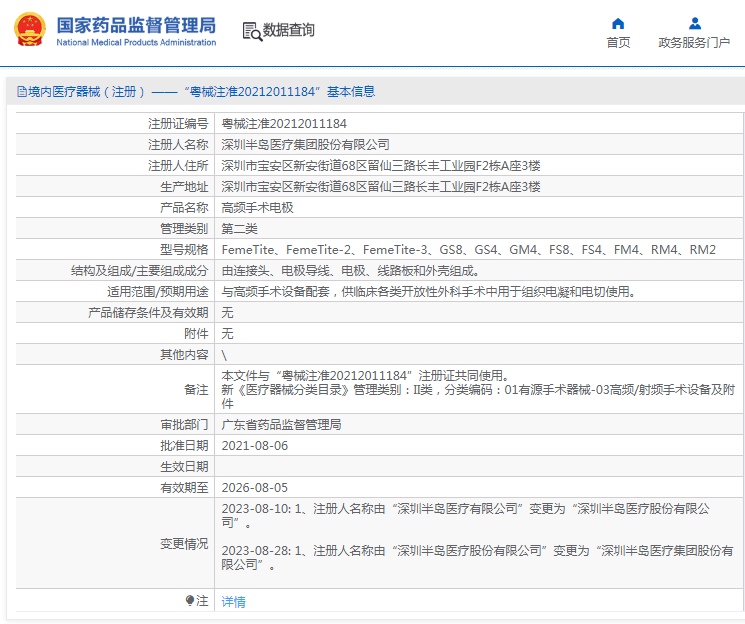Click the 型号规格 label
The height and width of the screenshot is (624, 745).
click(184, 250)
